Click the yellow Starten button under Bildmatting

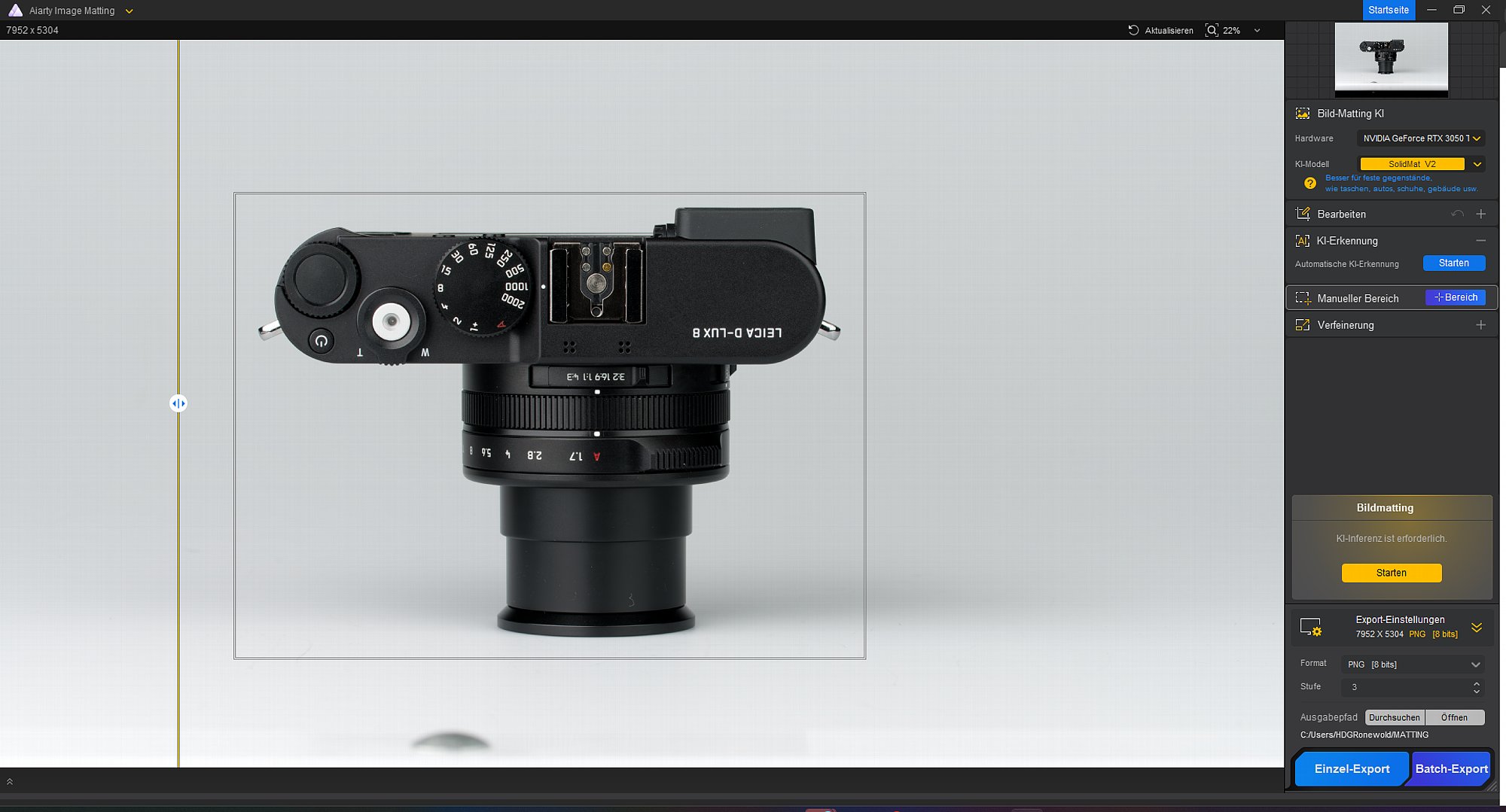click(x=1392, y=573)
